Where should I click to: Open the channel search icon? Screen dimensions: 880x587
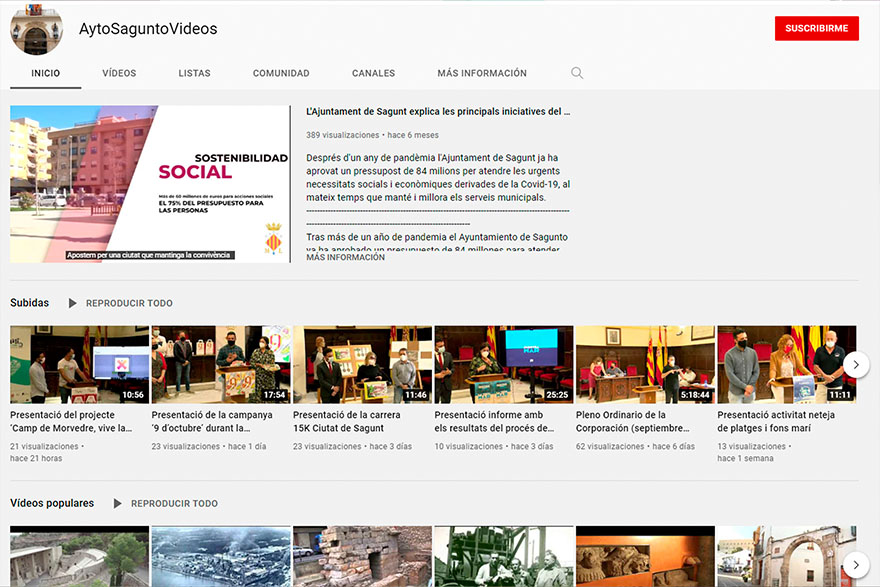577,72
